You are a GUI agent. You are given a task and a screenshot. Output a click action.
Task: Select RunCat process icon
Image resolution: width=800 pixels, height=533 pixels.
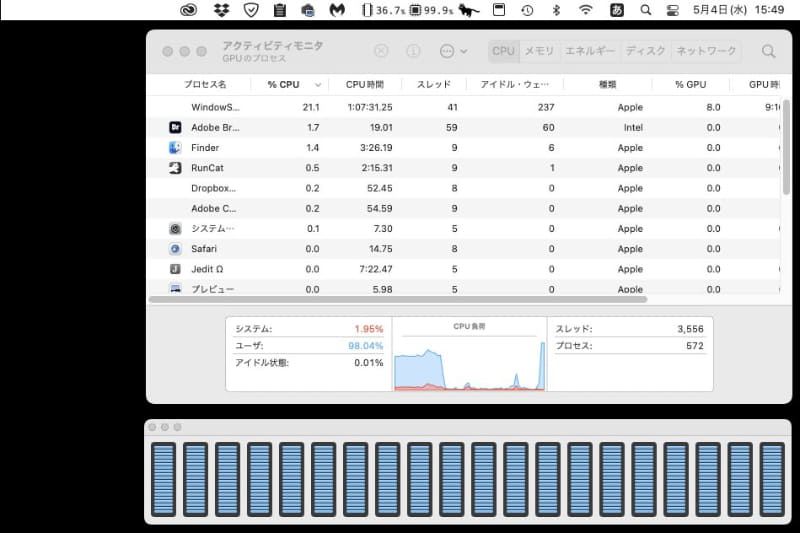point(175,168)
